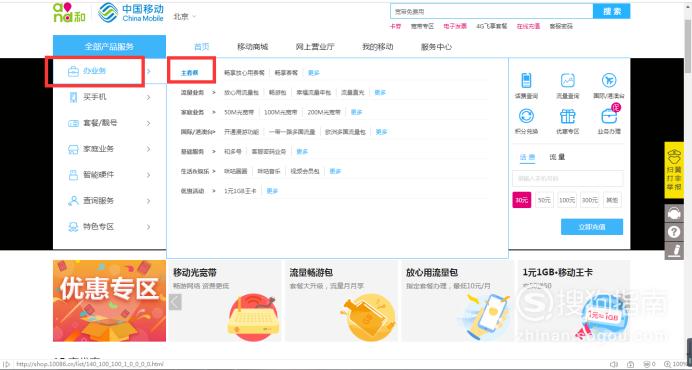
Task: Open the data usage query chart icon
Action: 568,81
